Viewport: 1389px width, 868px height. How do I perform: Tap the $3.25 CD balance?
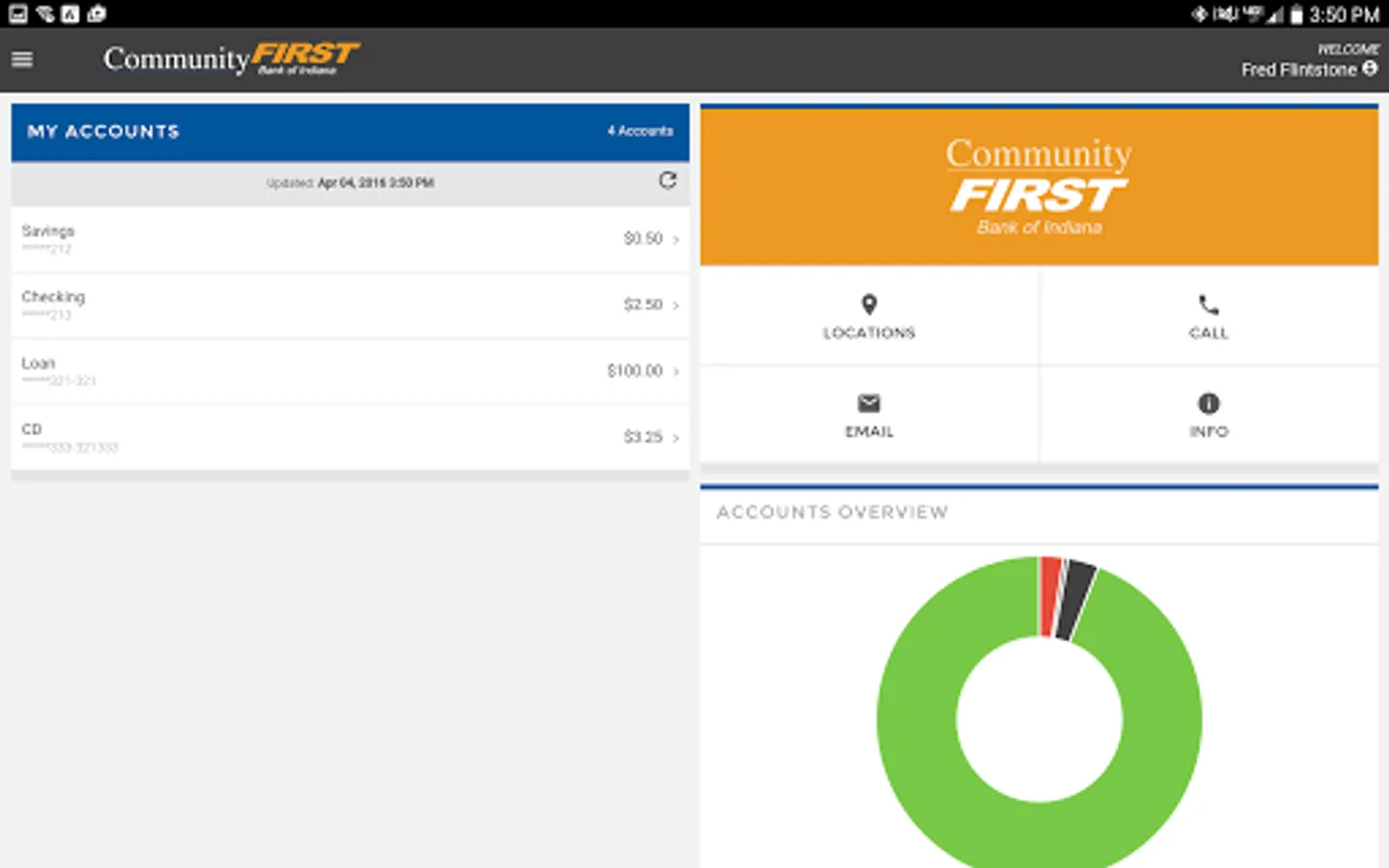[x=643, y=437]
